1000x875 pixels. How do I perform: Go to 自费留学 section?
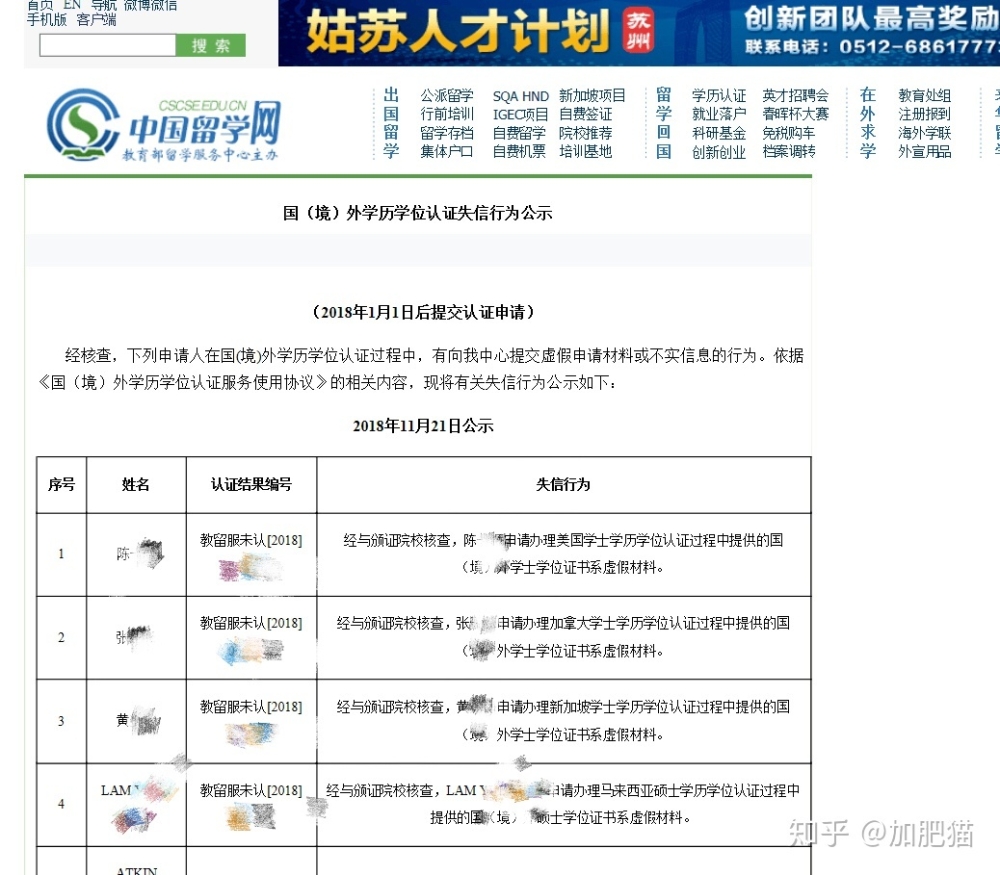pyautogui.click(x=519, y=133)
